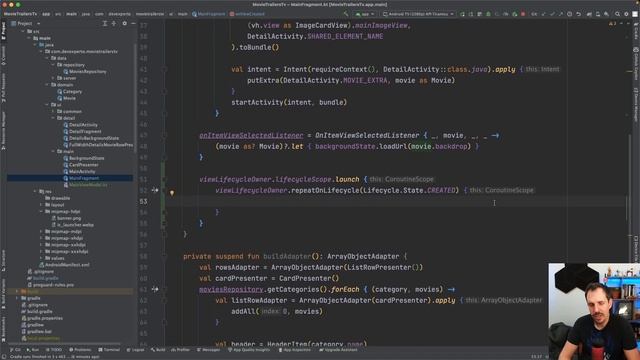Open AndroidManifest.xml in the project tree
Screen dimensions: 640x360
(x=64, y=264)
